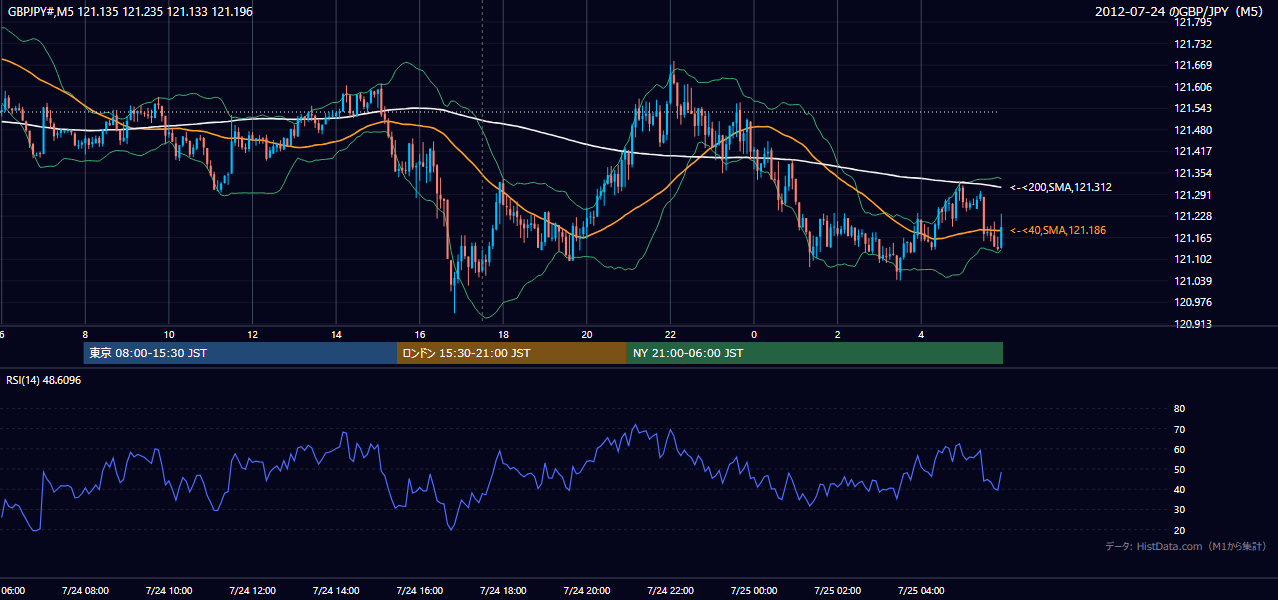The height and width of the screenshot is (600, 1278).
Task: Select the 7/24 22:00 date label
Action: click(670, 590)
